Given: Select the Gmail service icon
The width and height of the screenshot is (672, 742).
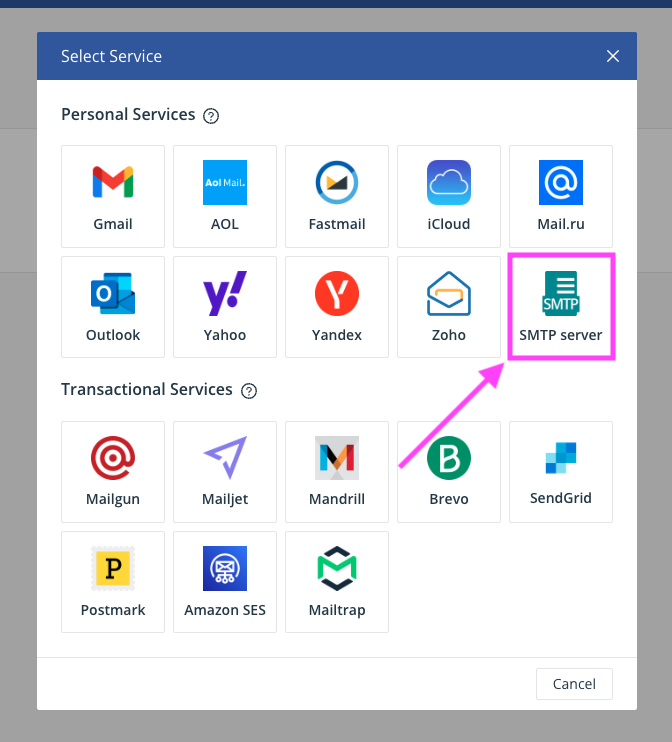Looking at the screenshot, I should pos(113,196).
